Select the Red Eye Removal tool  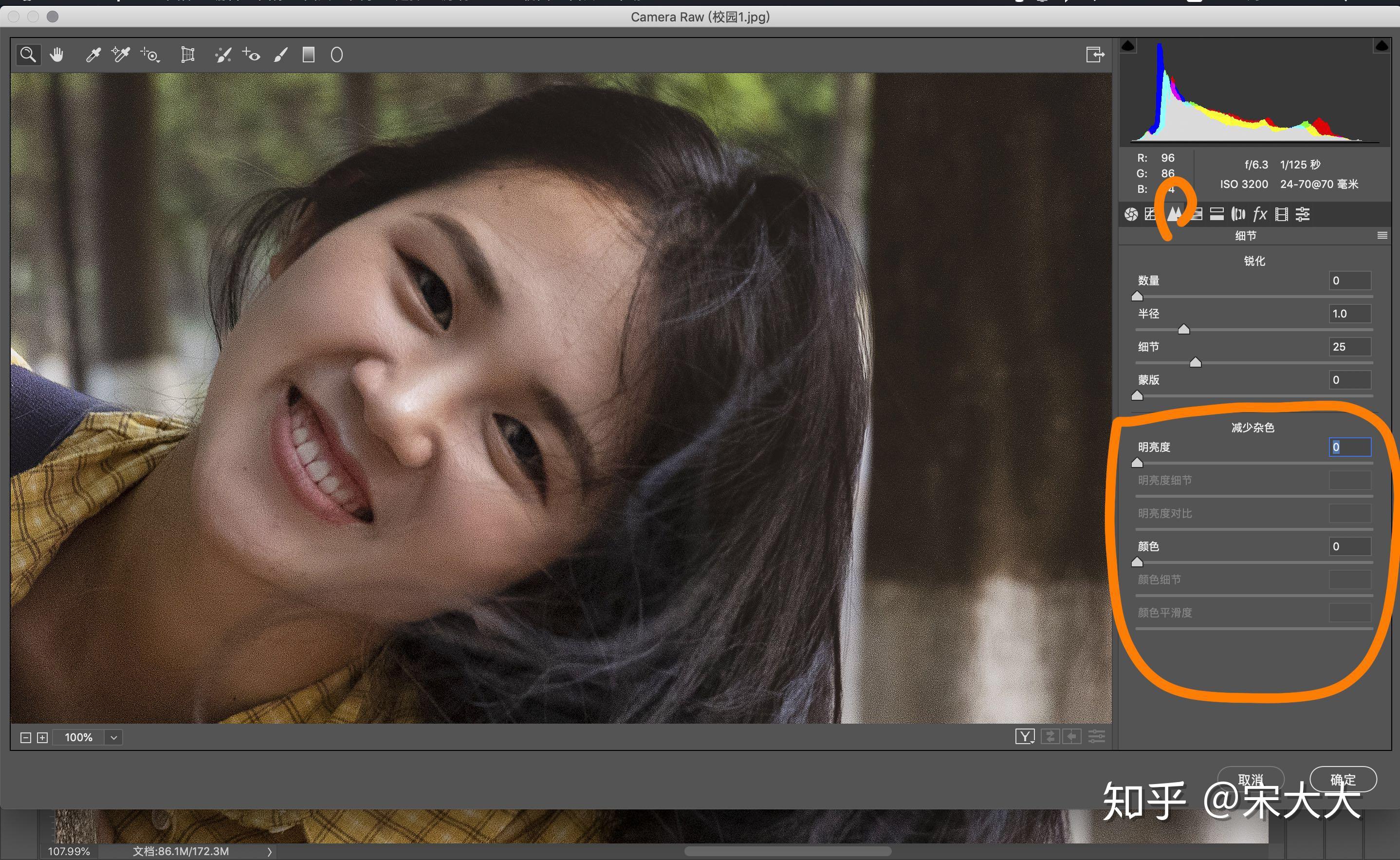251,55
